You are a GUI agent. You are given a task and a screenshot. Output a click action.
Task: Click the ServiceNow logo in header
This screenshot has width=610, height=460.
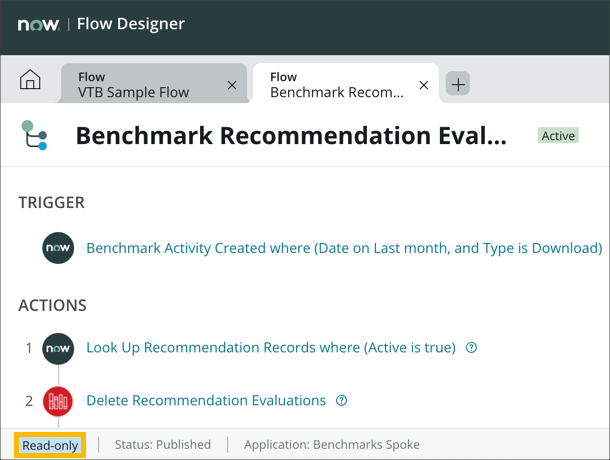coord(38,25)
